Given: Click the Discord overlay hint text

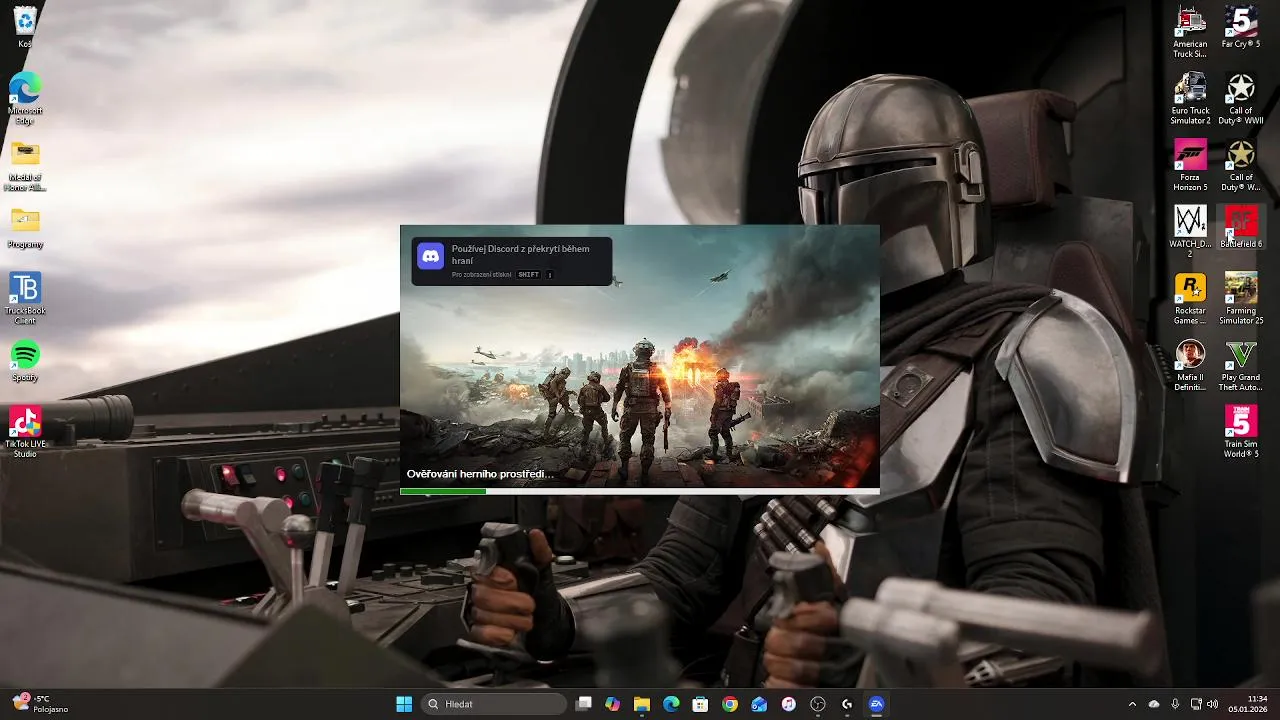Looking at the screenshot, I should tap(520, 254).
